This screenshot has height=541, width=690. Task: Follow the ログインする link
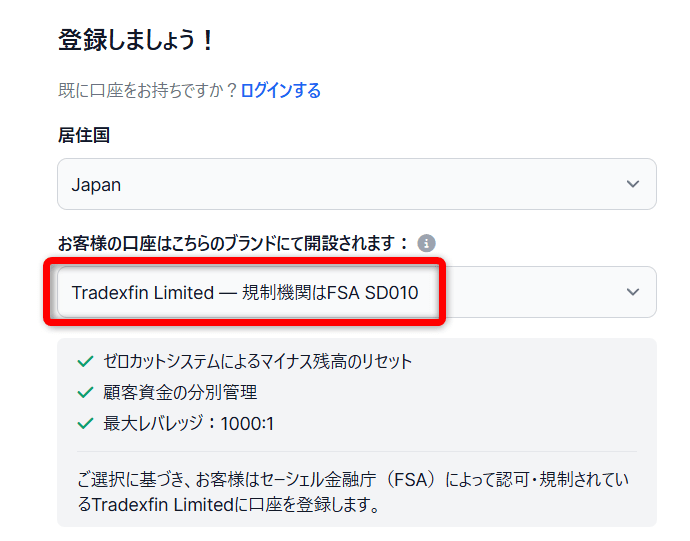coord(281,91)
